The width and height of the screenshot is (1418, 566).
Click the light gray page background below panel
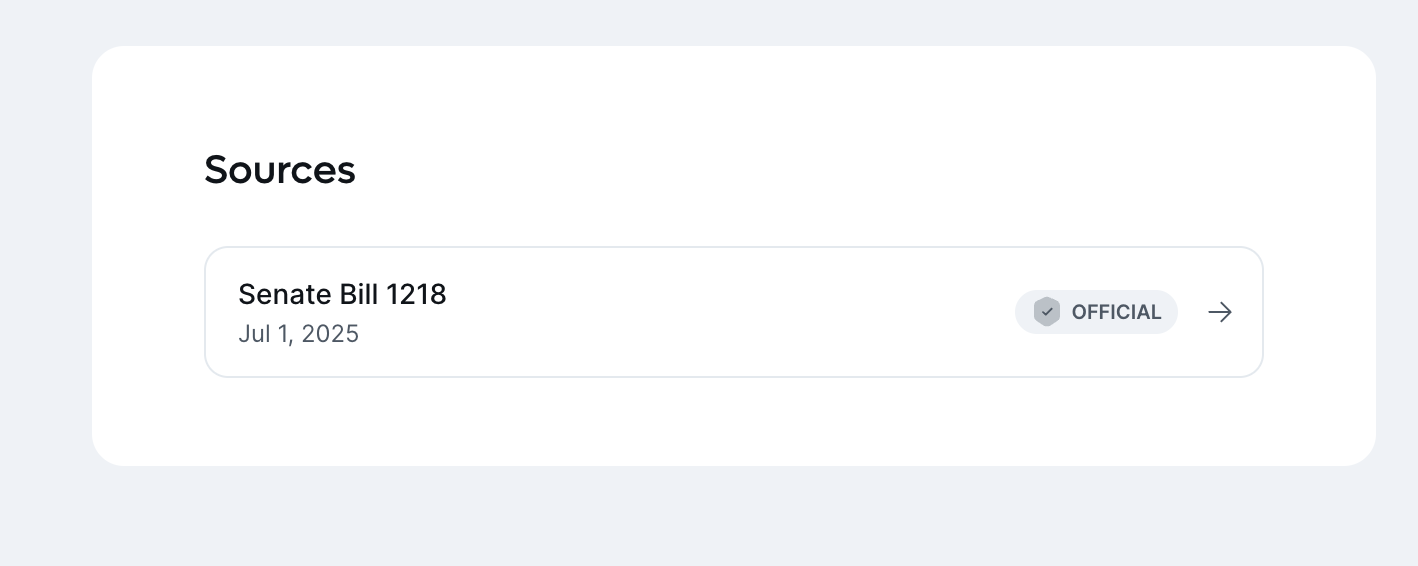point(709,516)
